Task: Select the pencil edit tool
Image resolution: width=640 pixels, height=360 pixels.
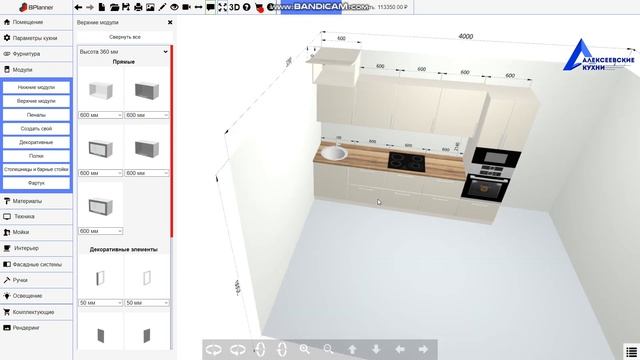Action: point(162,7)
